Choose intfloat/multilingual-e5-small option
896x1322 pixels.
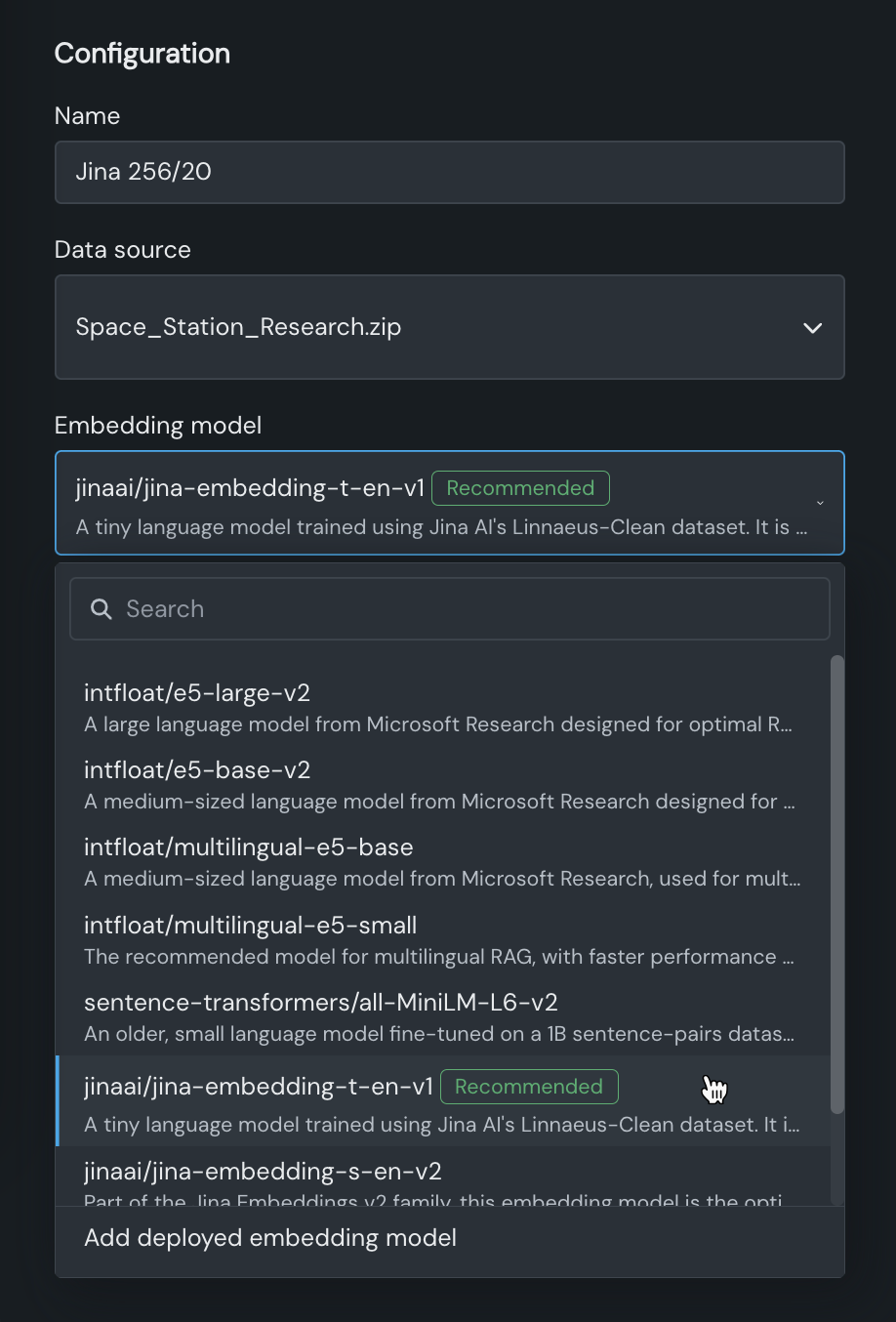tap(439, 940)
